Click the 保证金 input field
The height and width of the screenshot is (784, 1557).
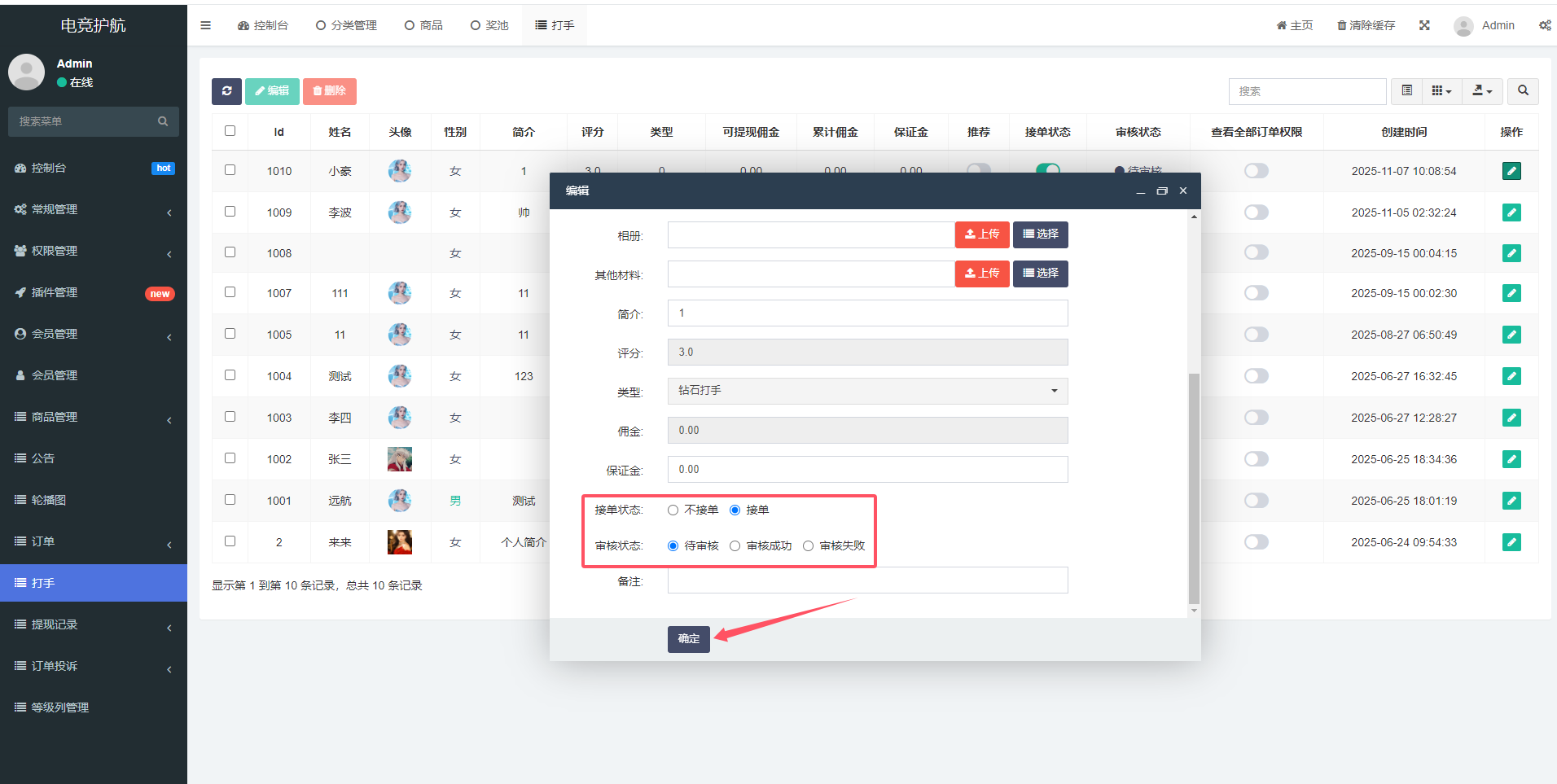[x=867, y=470]
